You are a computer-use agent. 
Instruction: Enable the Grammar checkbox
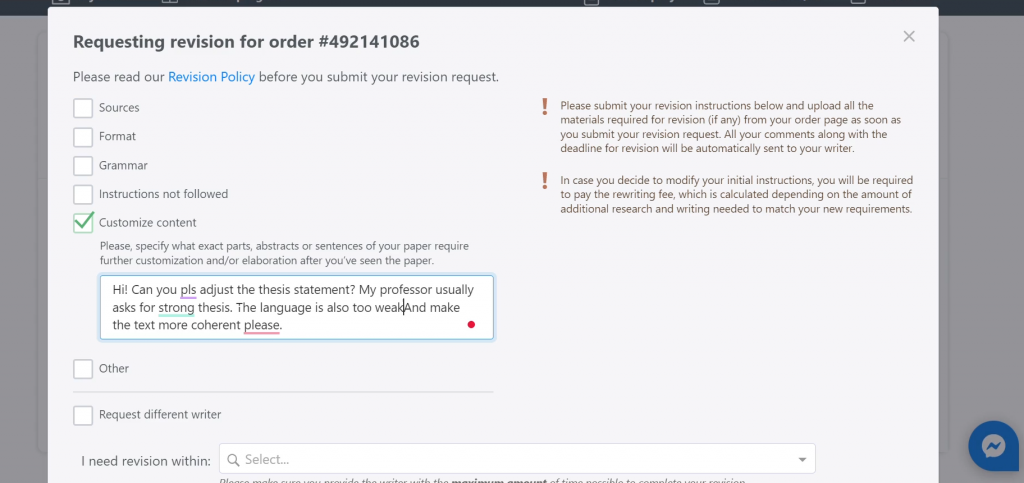(x=83, y=166)
